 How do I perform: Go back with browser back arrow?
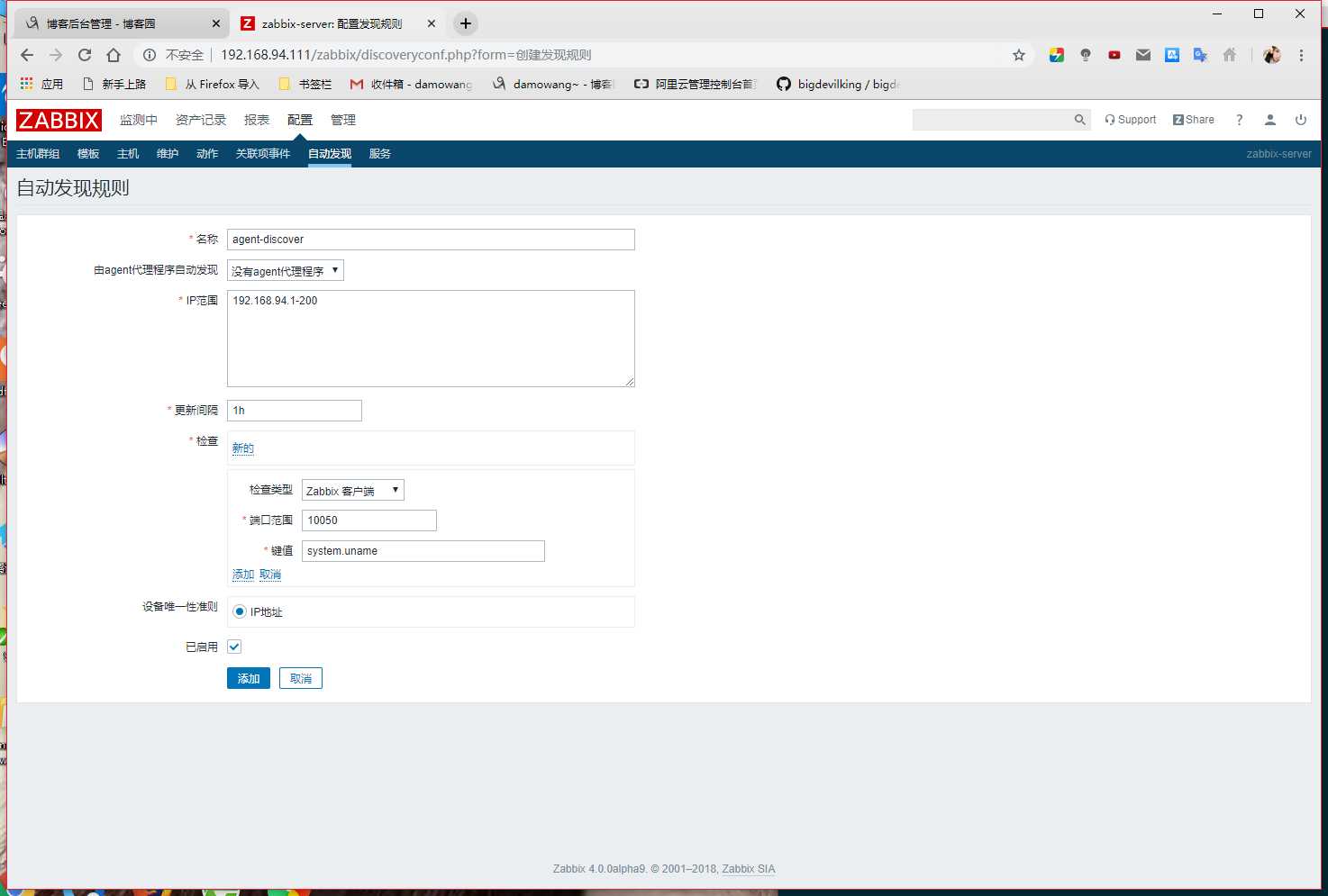27,55
